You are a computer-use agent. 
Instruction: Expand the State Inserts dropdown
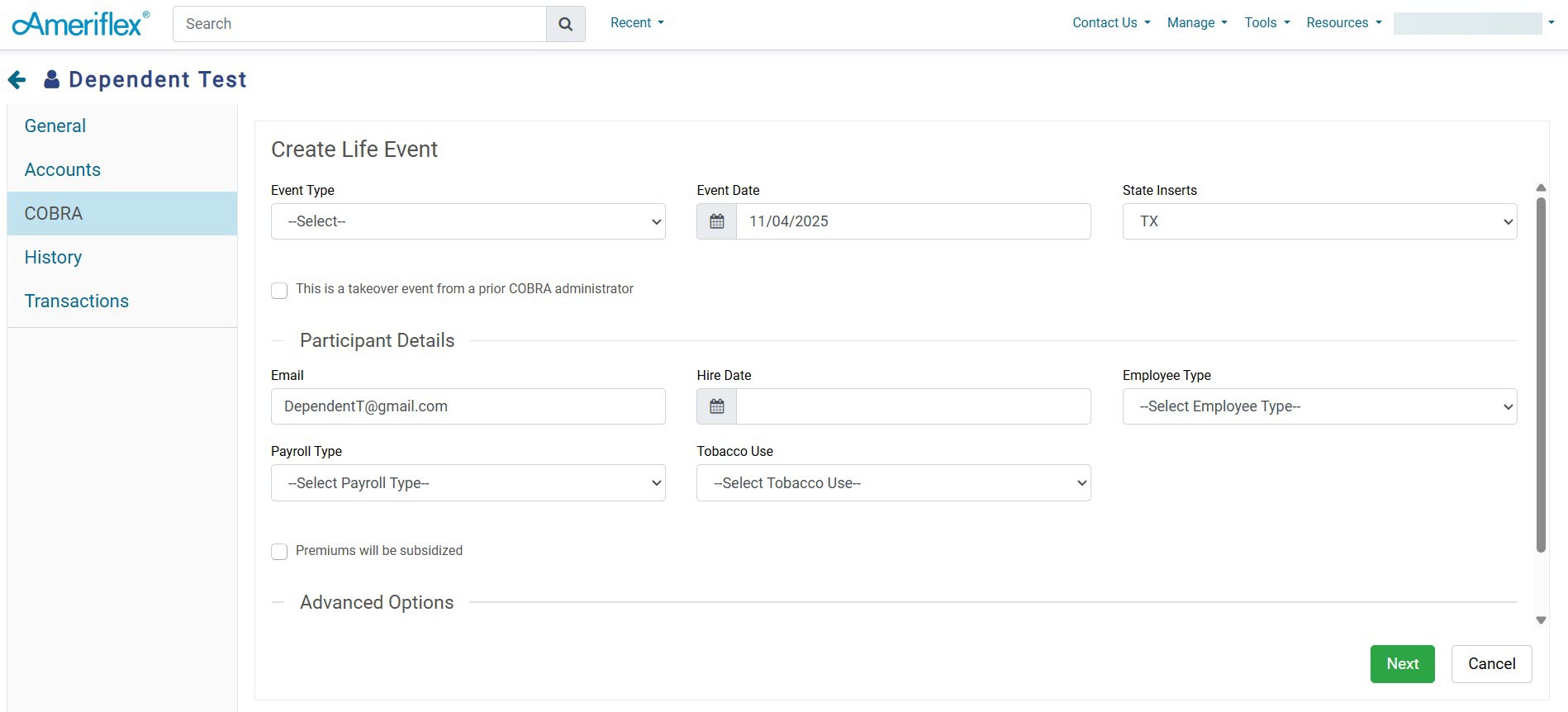click(1319, 221)
